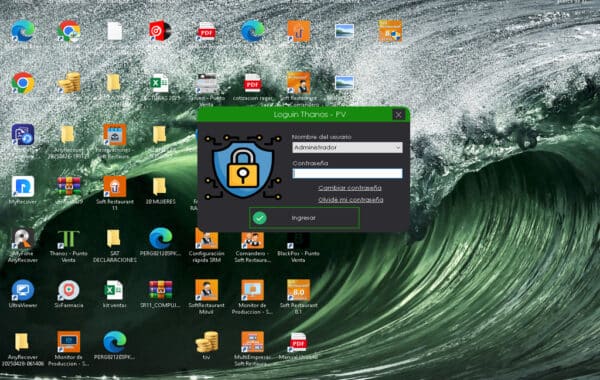Select the Soft Restaurant 8.1 icon
Viewport: 600px width, 380px height.
(x=298, y=297)
